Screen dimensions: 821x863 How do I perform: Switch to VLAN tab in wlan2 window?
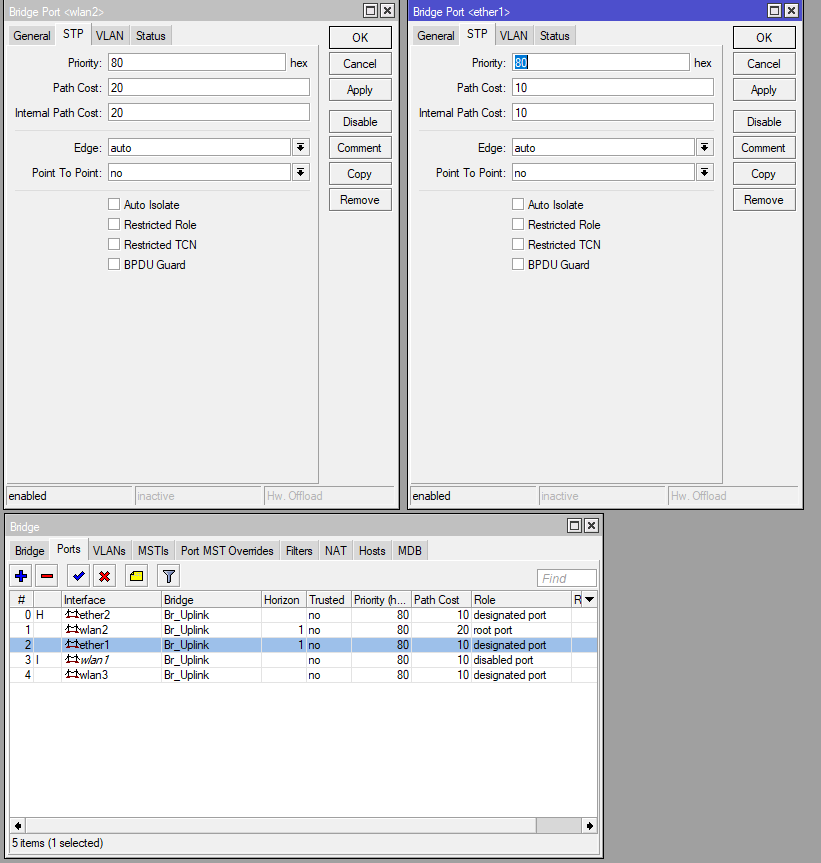[x=110, y=36]
